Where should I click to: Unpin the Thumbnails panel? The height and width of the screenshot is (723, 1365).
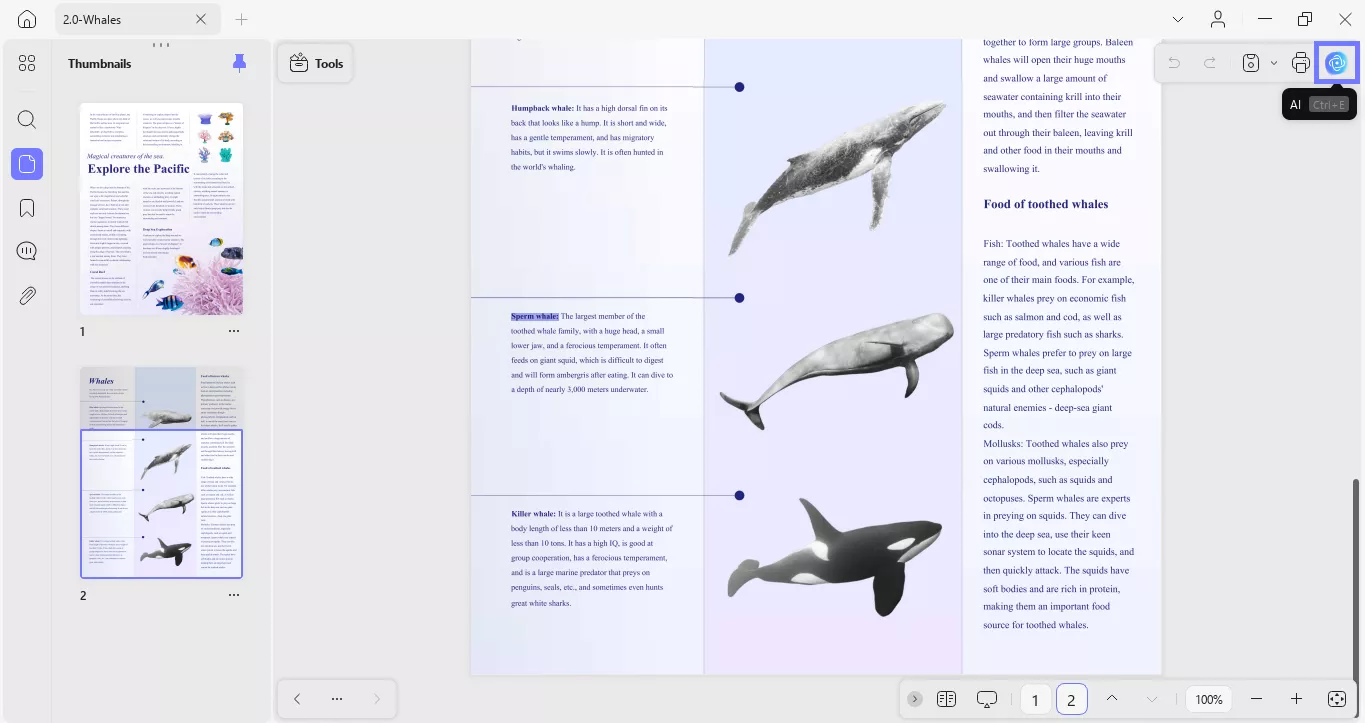point(239,63)
